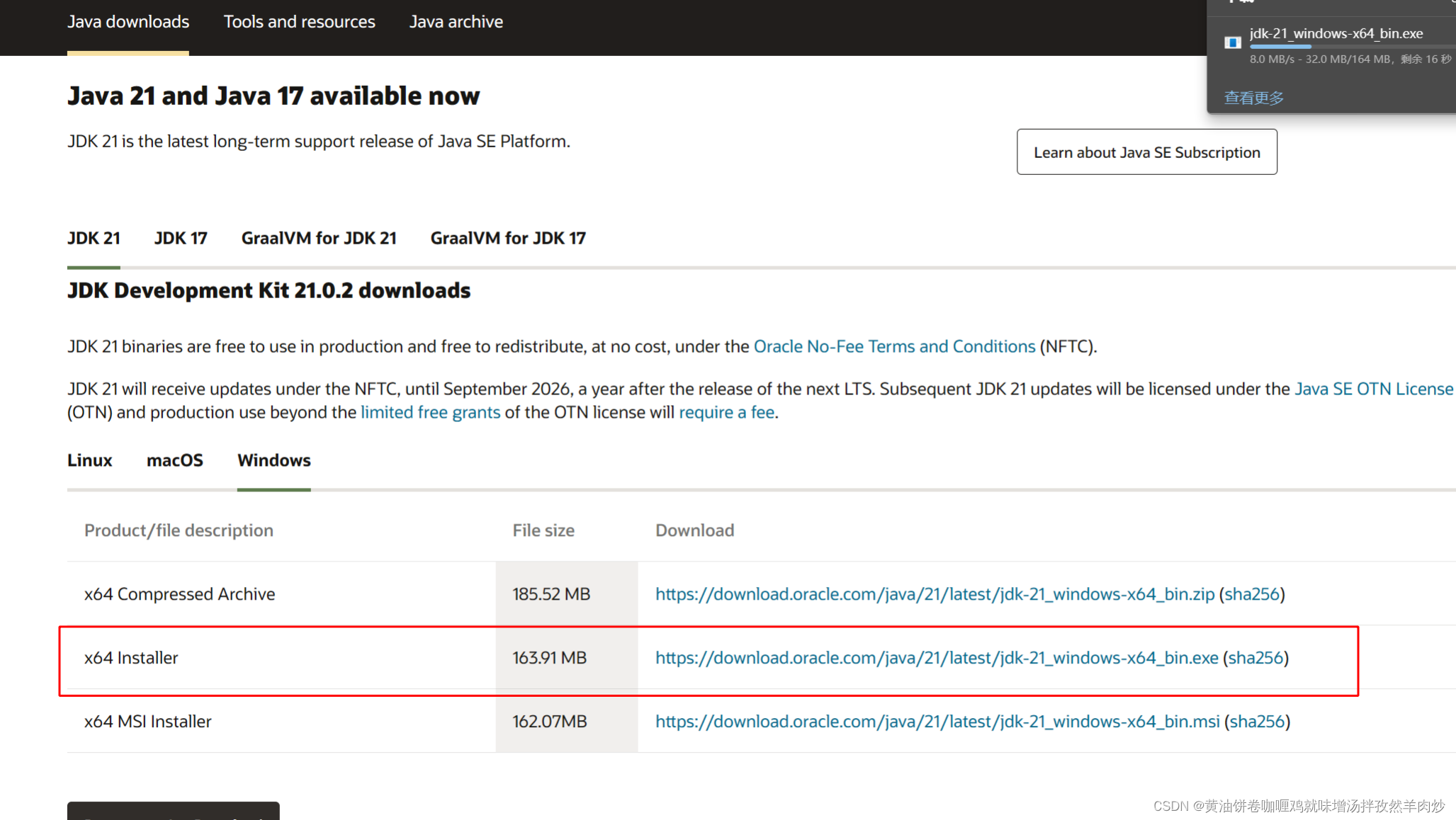Viewport: 1456px width, 820px height.
Task: Open sha256 link for the exe installer
Action: point(1255,658)
